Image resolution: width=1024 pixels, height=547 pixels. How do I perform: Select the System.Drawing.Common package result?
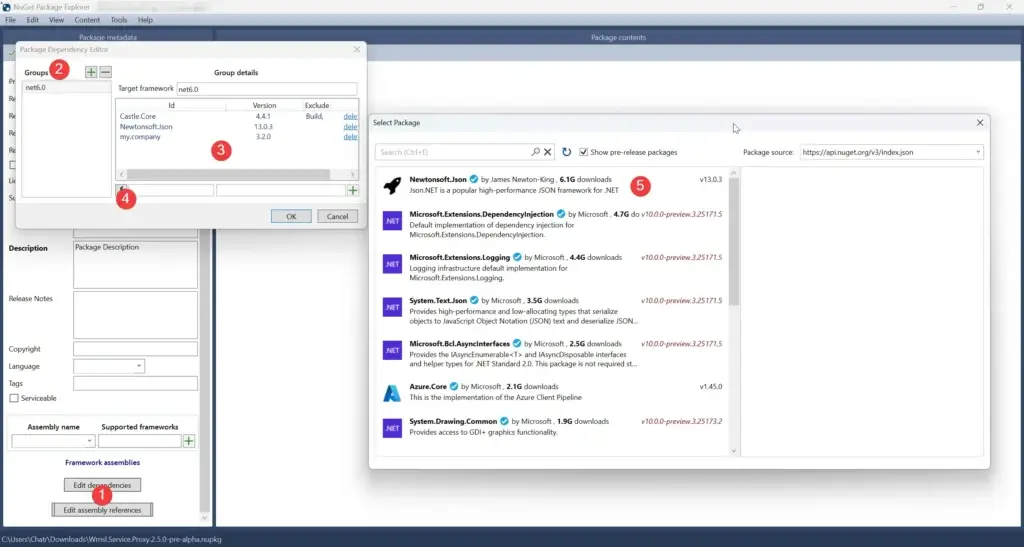coord(552,427)
